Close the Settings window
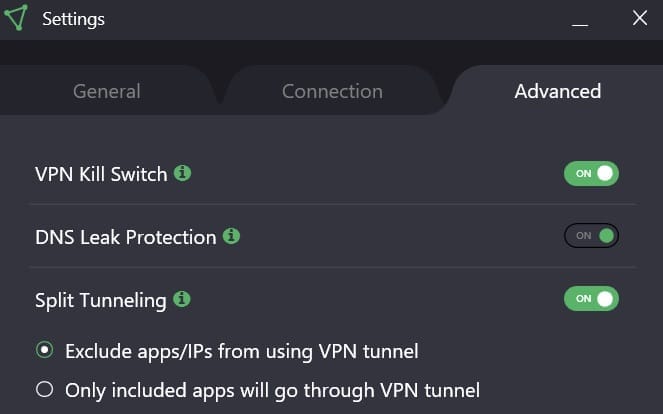The height and width of the screenshot is (414, 663). pos(640,18)
